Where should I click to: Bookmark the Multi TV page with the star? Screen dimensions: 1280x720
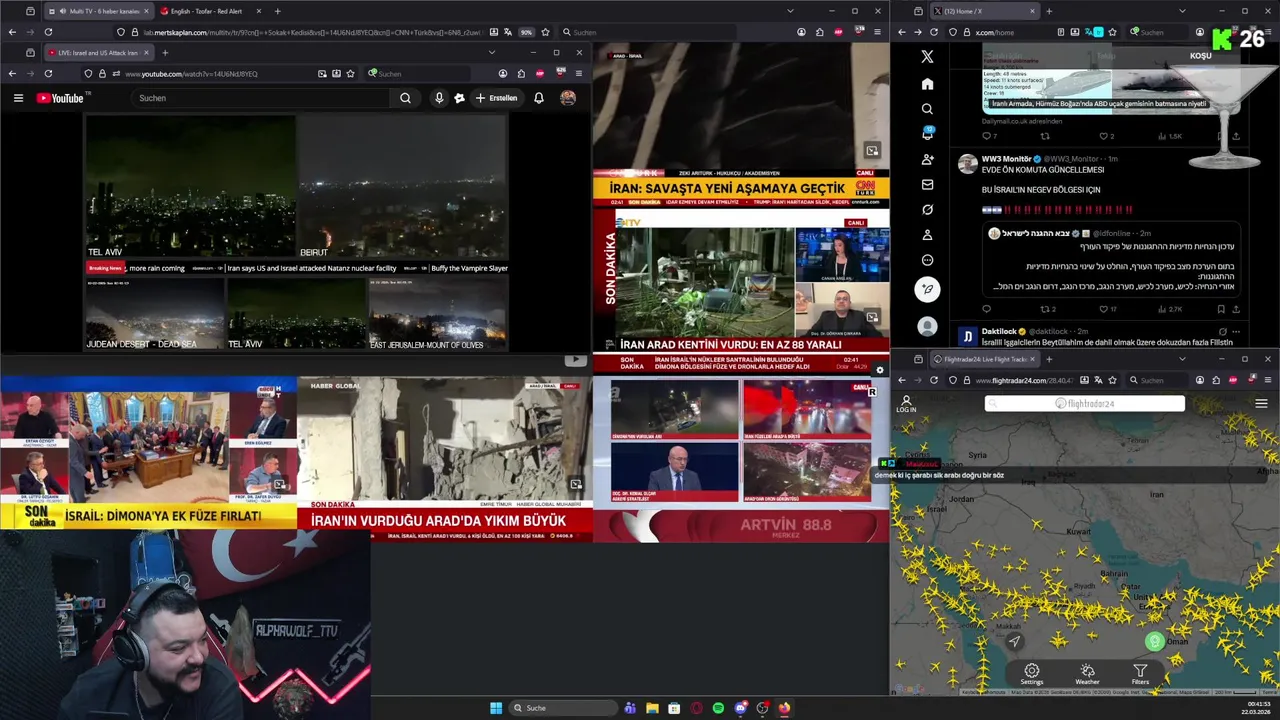tap(546, 32)
